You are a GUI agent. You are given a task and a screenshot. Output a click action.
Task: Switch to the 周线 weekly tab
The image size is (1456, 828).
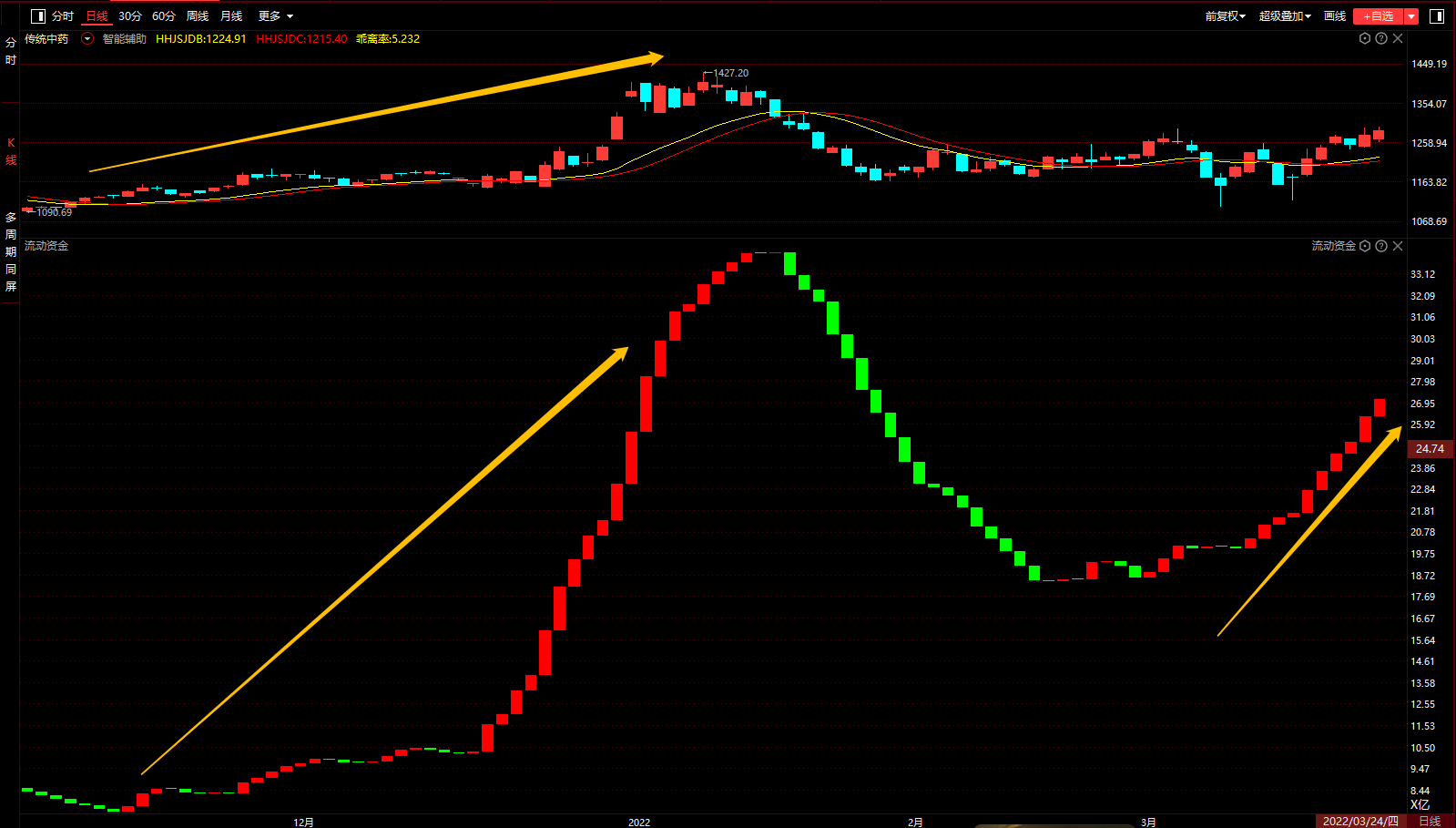(x=198, y=16)
